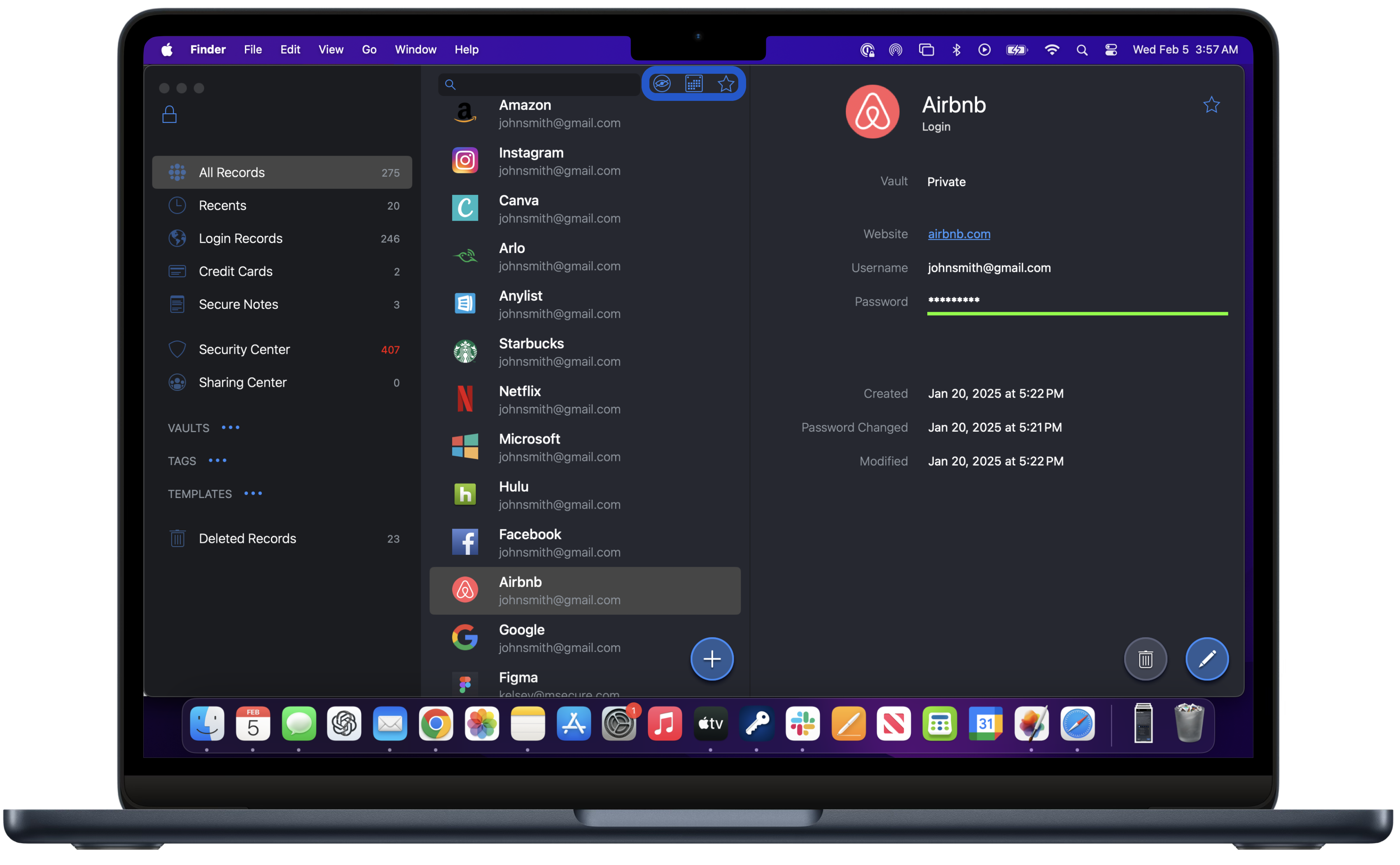The height and width of the screenshot is (865, 1400).
Task: Open Security Center from the sidebar
Action: [244, 349]
